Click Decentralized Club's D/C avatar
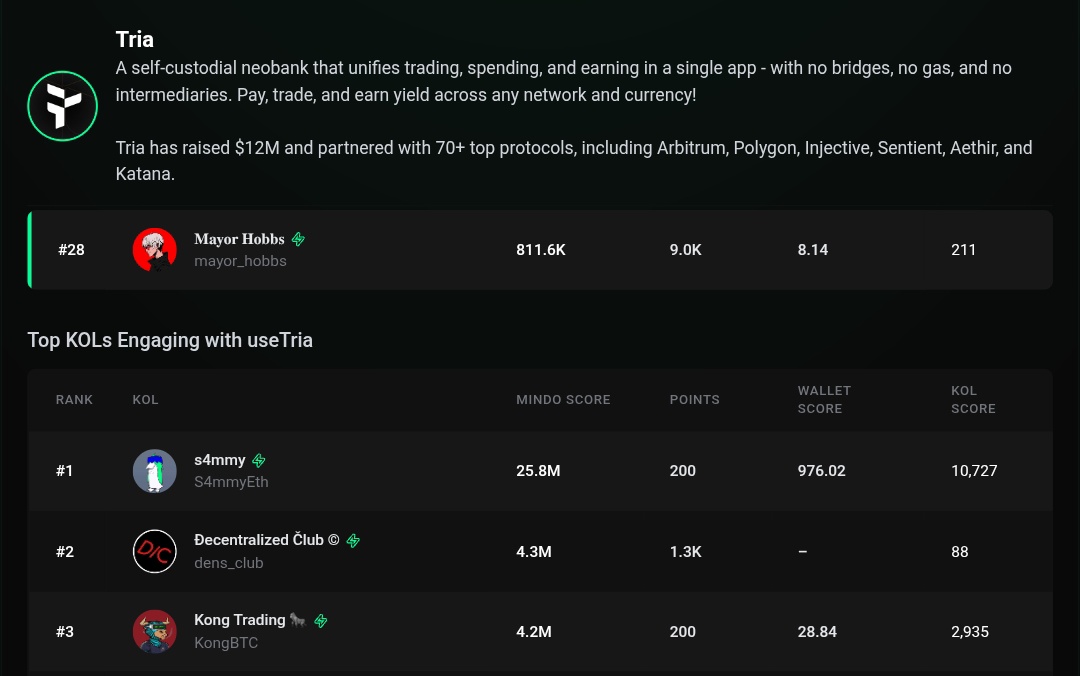1080x676 pixels. (155, 552)
